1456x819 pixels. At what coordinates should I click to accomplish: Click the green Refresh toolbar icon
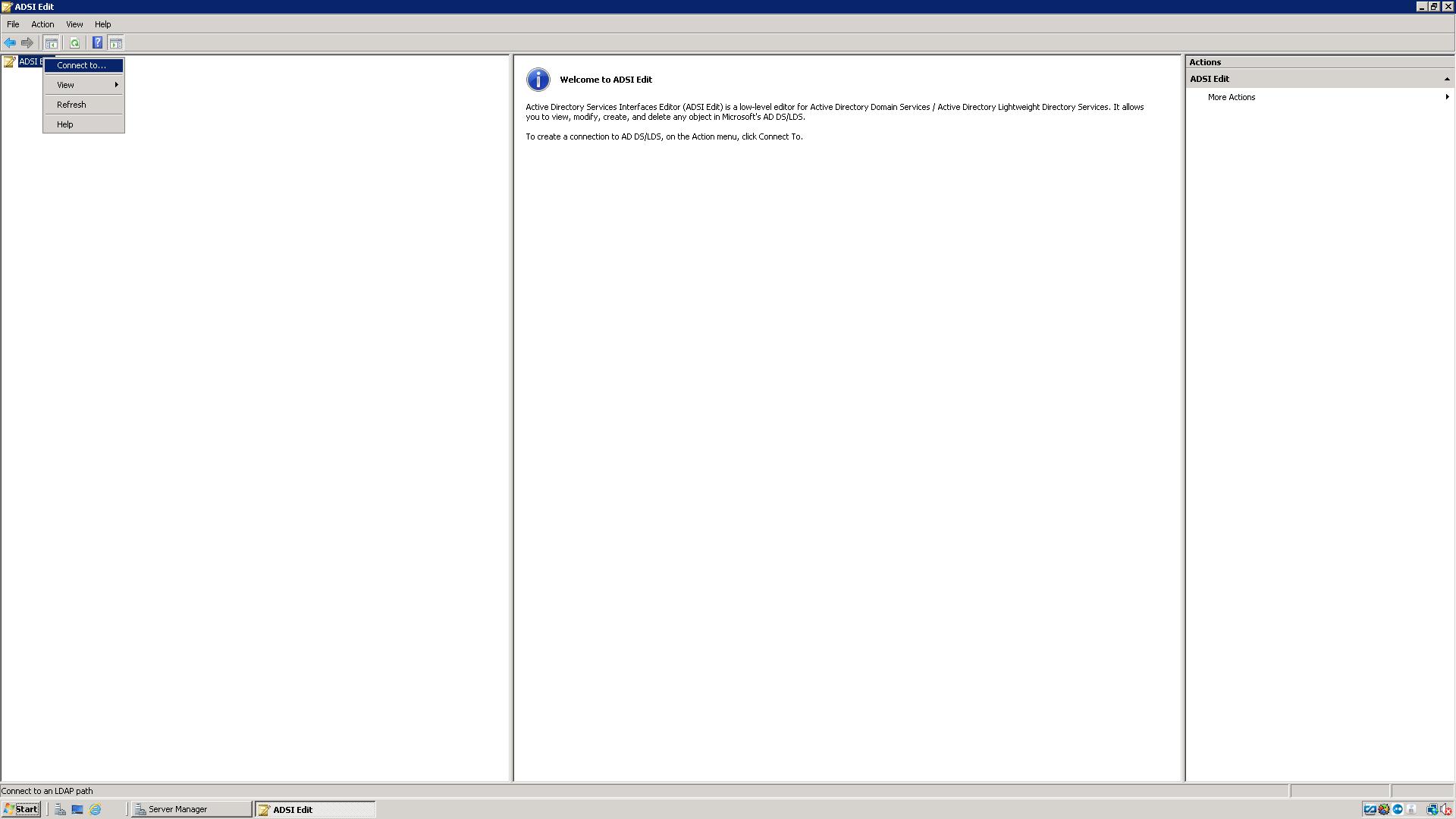(x=74, y=43)
